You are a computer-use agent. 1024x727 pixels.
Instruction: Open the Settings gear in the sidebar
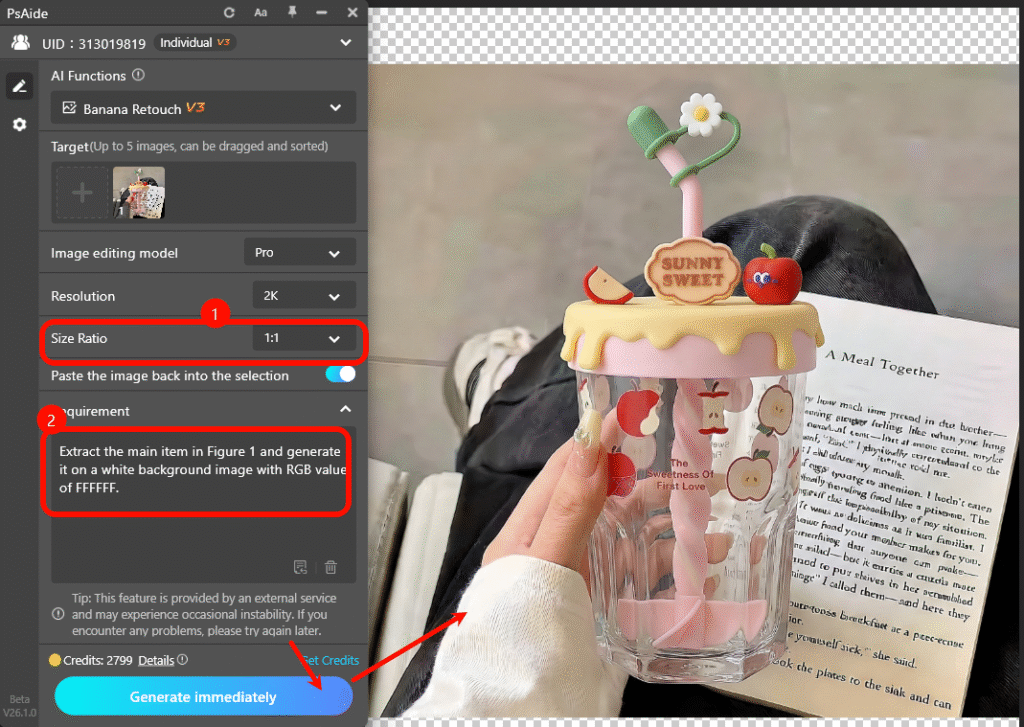[x=18, y=124]
